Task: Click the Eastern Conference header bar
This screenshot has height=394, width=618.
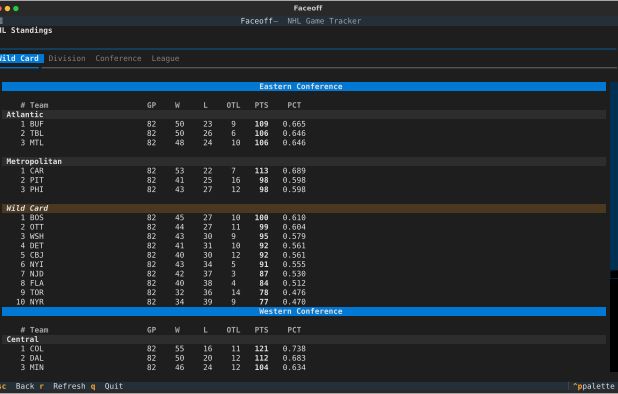Action: click(304, 87)
